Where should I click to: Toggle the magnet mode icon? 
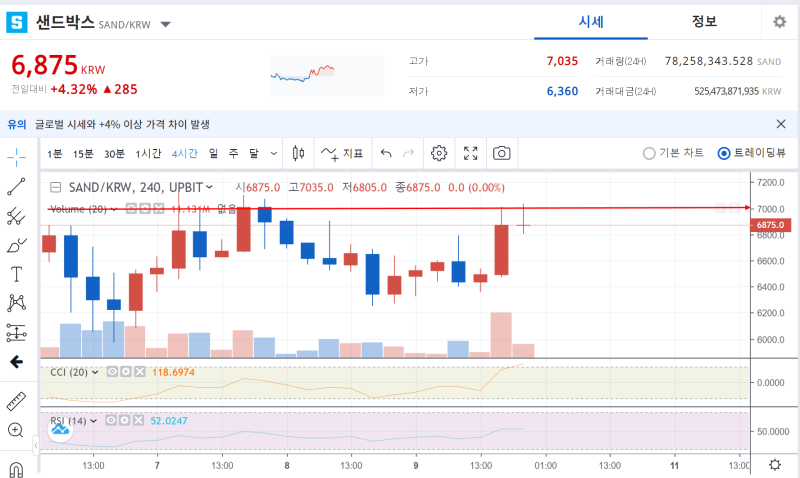point(16,468)
